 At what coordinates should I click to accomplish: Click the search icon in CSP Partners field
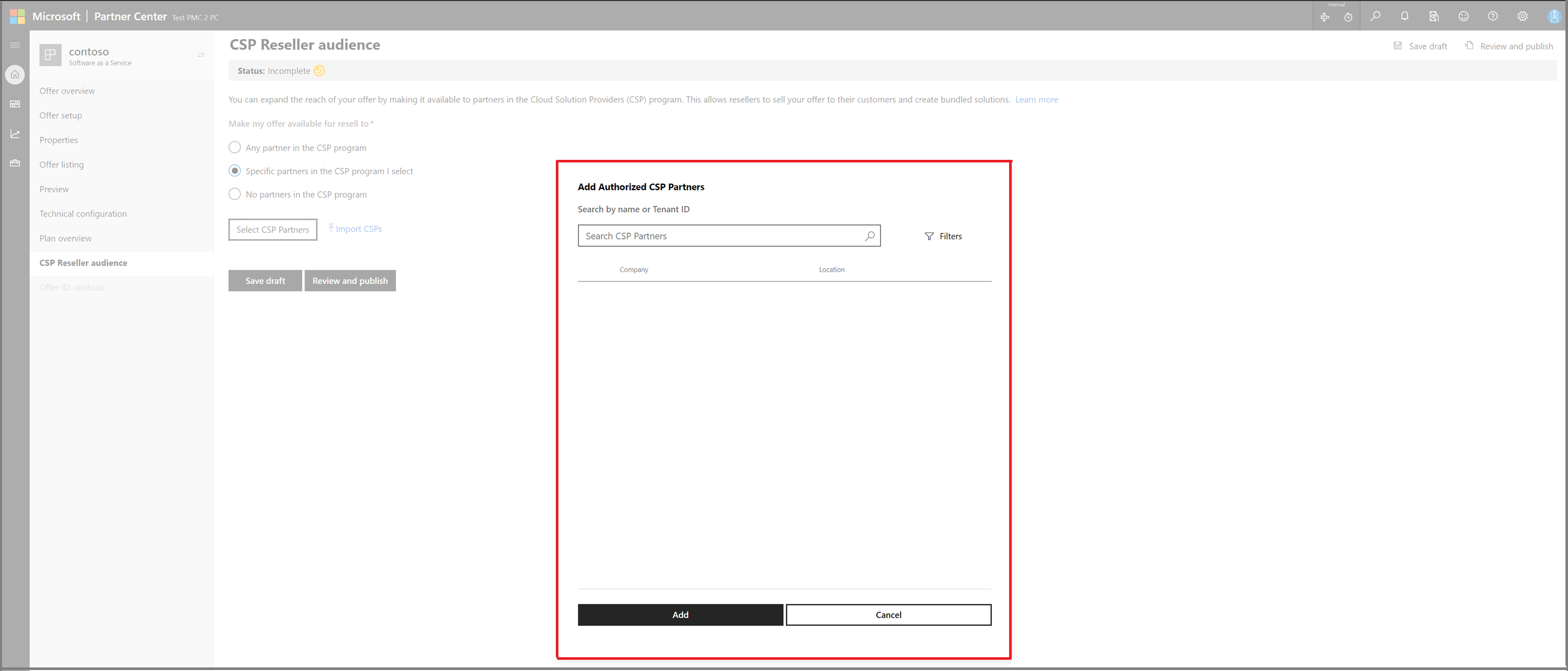coord(868,236)
